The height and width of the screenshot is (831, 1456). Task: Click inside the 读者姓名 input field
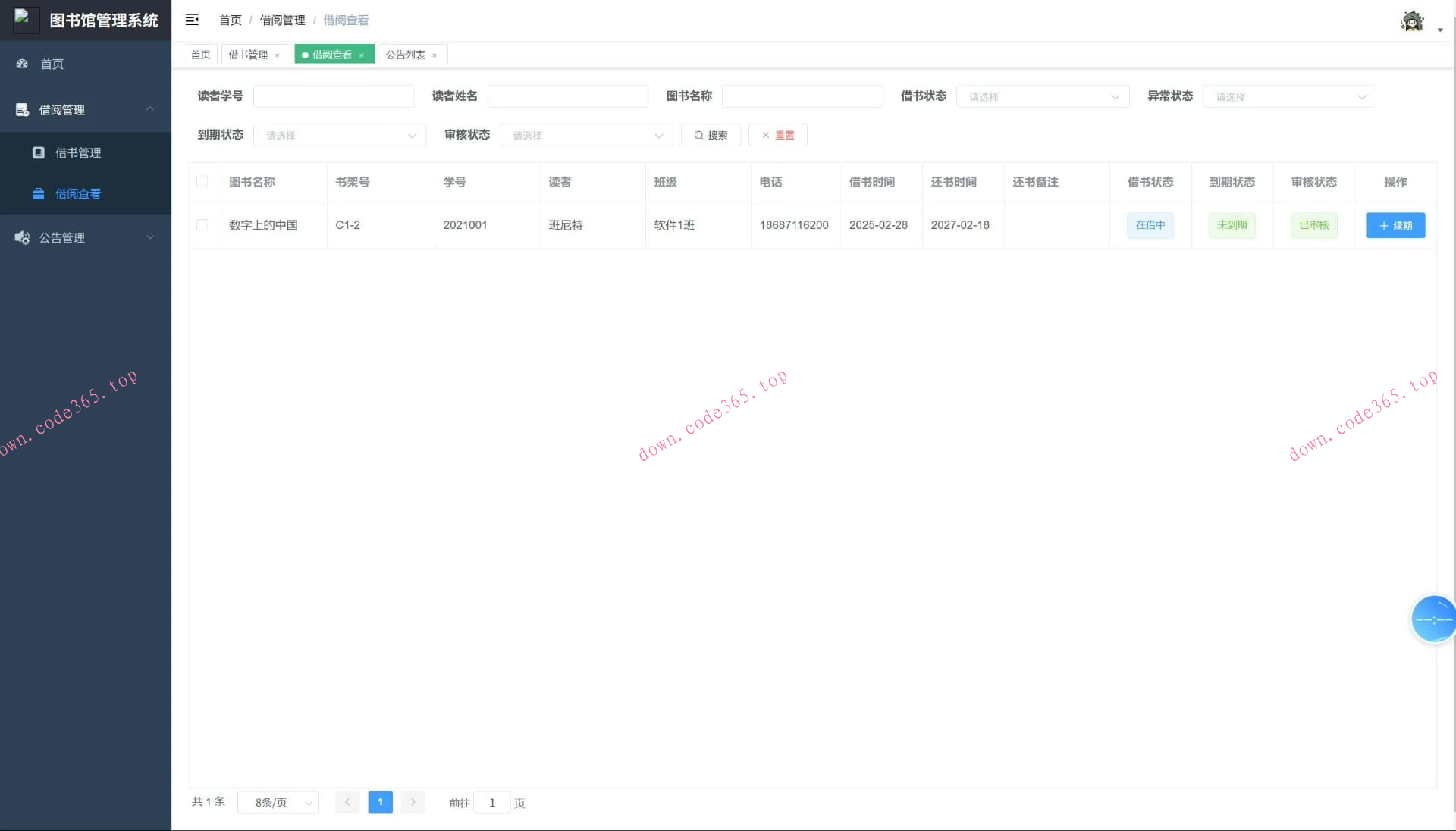pos(567,96)
